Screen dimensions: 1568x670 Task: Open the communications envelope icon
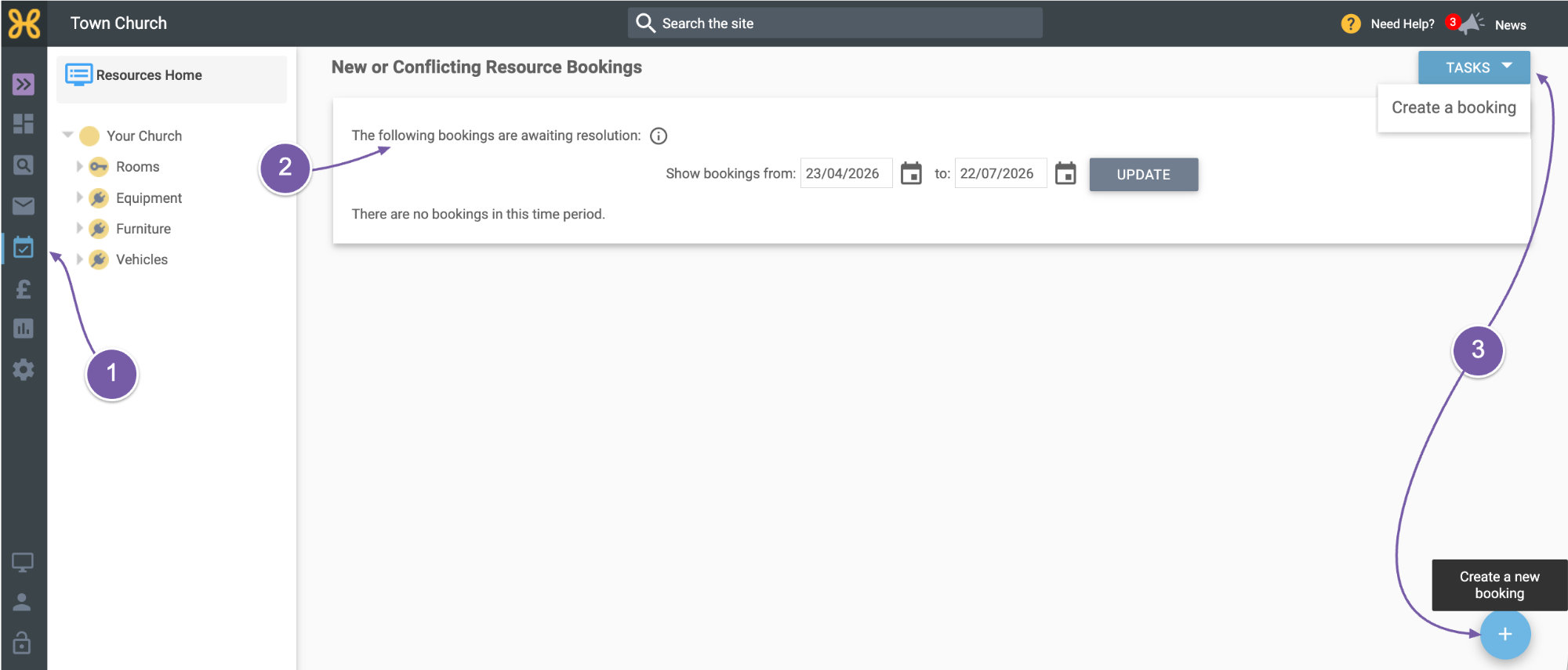[24, 206]
